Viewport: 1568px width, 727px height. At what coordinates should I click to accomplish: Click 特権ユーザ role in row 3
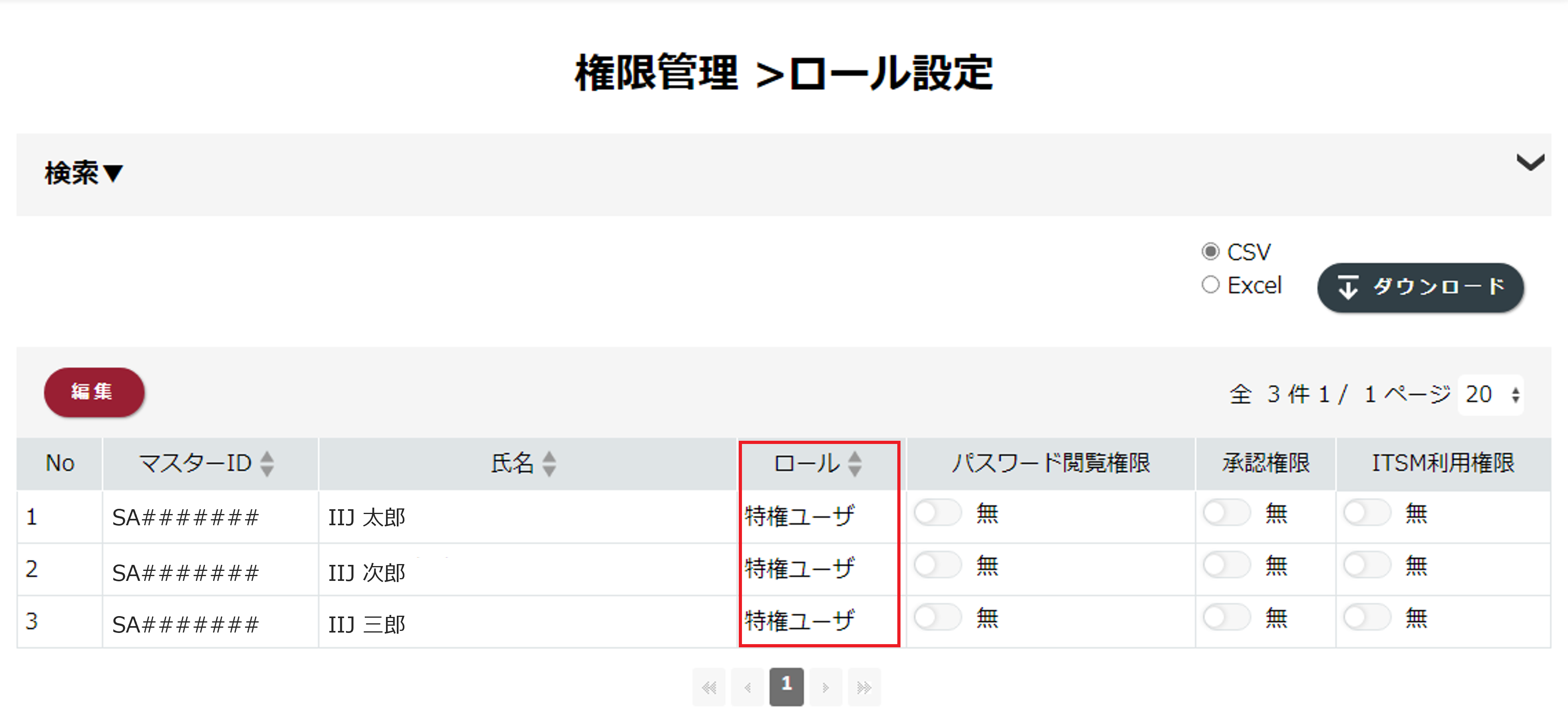point(800,621)
